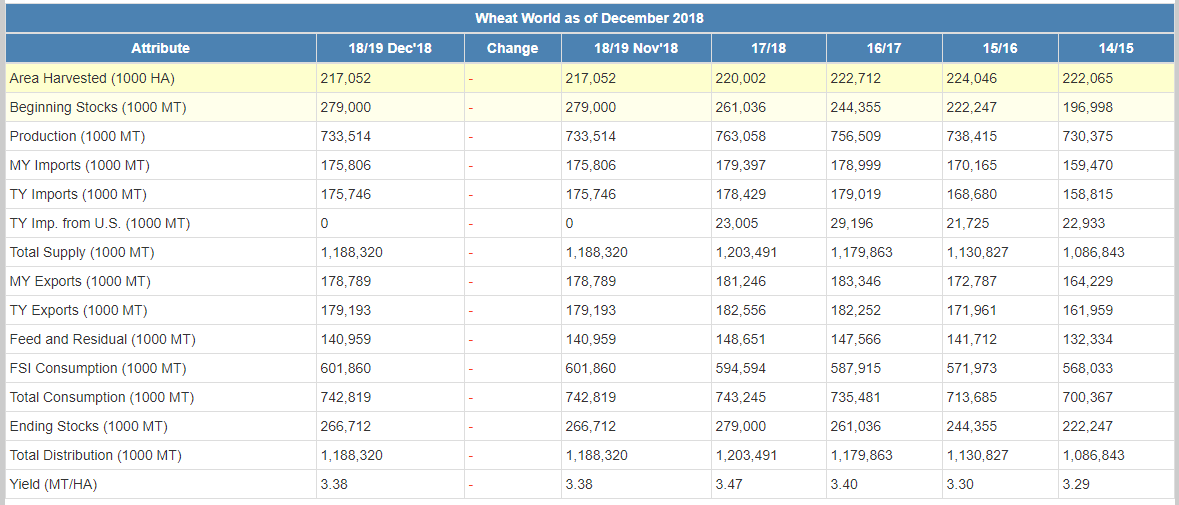Screen dimensions: 1179x505
Task: Click the 16/17 column header
Action: [883, 48]
